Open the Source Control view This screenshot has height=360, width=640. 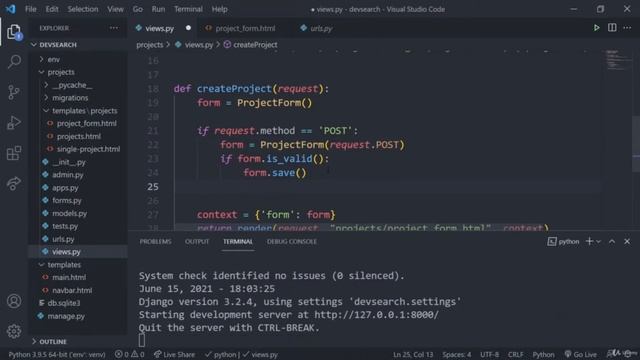click(13, 92)
